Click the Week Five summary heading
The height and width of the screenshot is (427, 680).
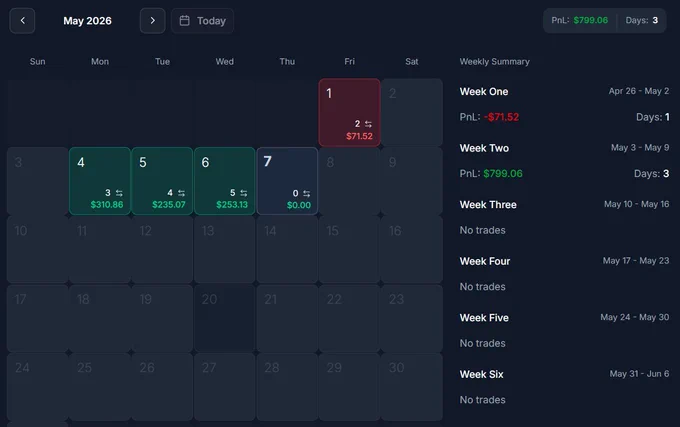click(484, 318)
